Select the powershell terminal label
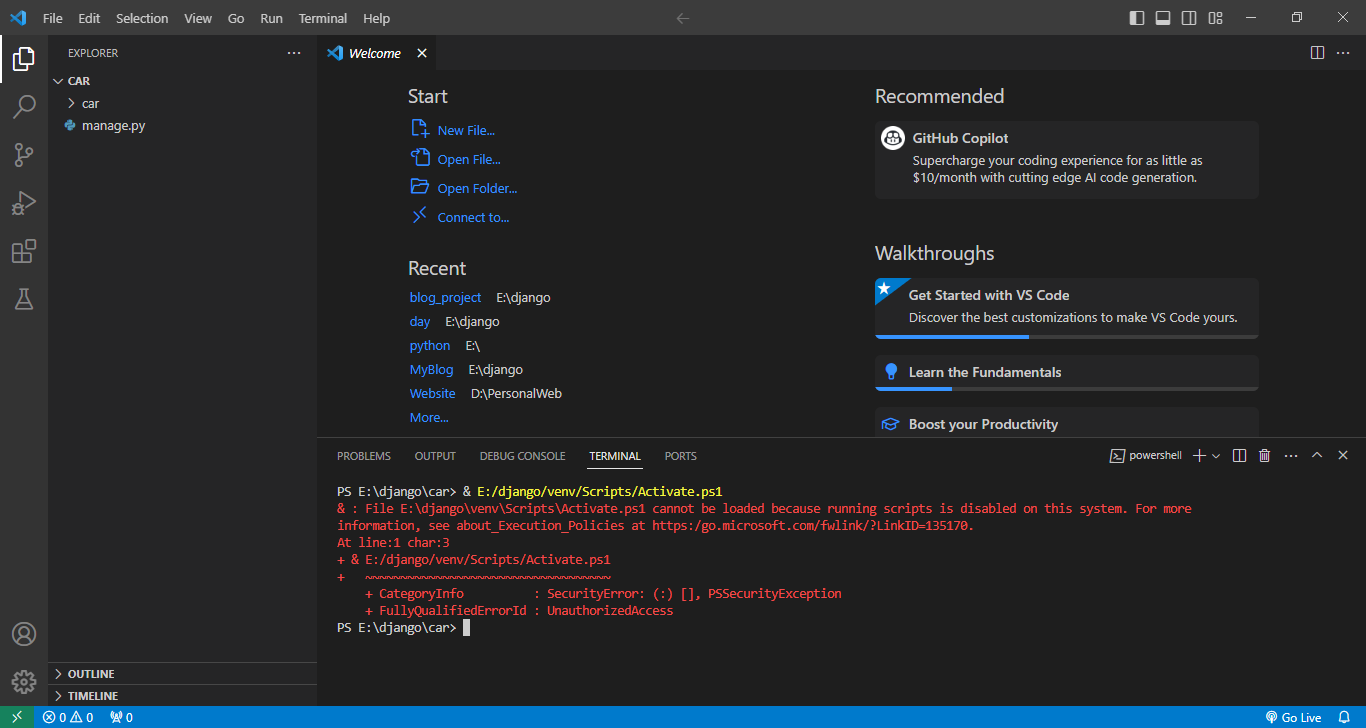 1146,455
